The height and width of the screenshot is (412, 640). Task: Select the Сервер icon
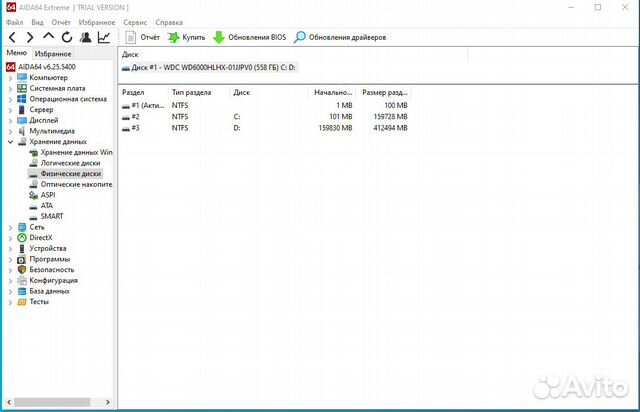click(22, 109)
